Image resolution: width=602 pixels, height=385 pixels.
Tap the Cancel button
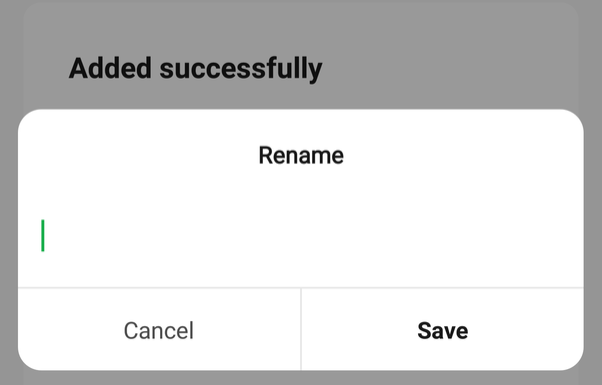point(159,329)
